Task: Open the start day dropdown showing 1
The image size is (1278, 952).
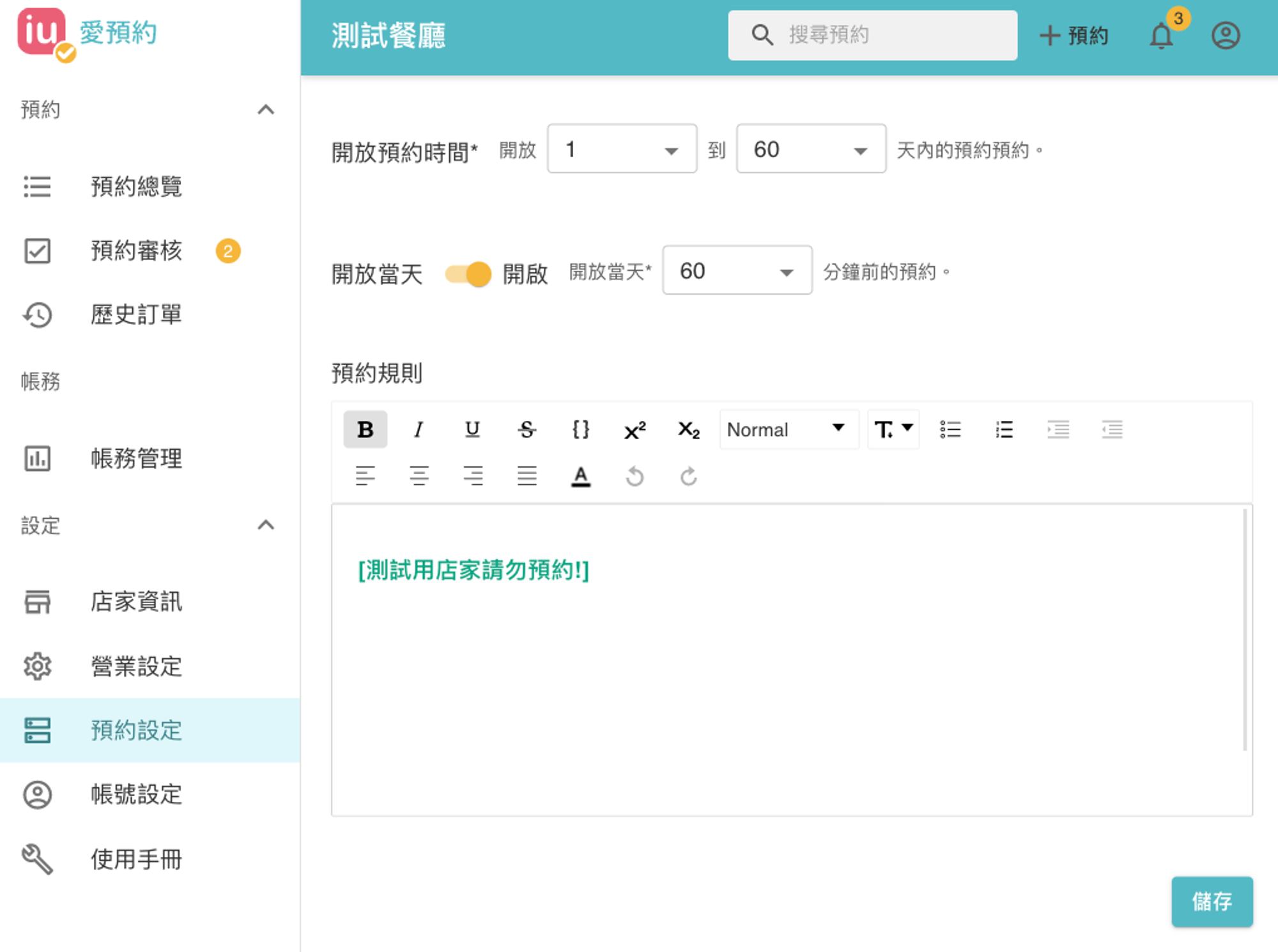Action: [622, 149]
